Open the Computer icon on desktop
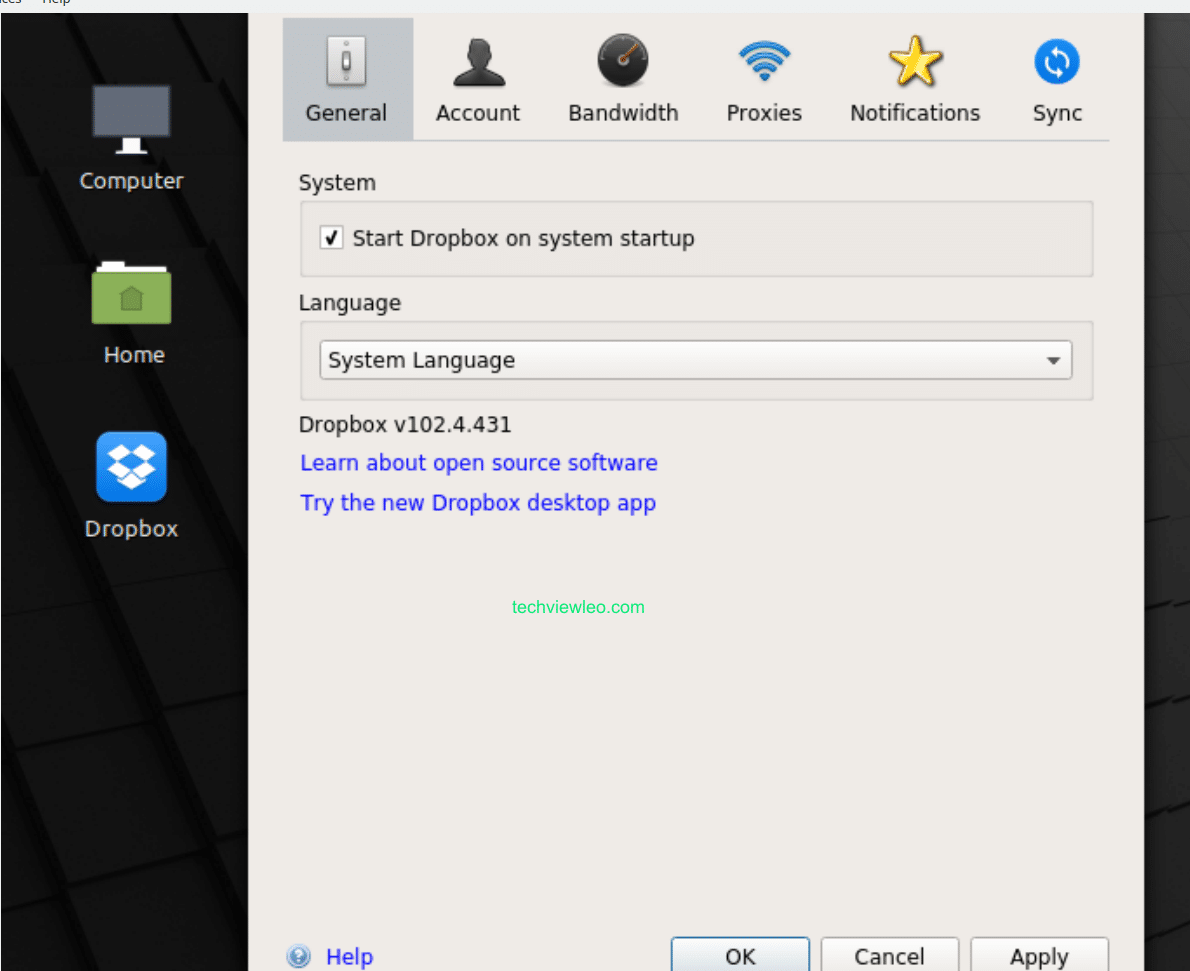Image resolution: width=1190 pixels, height=971 pixels. (131, 117)
